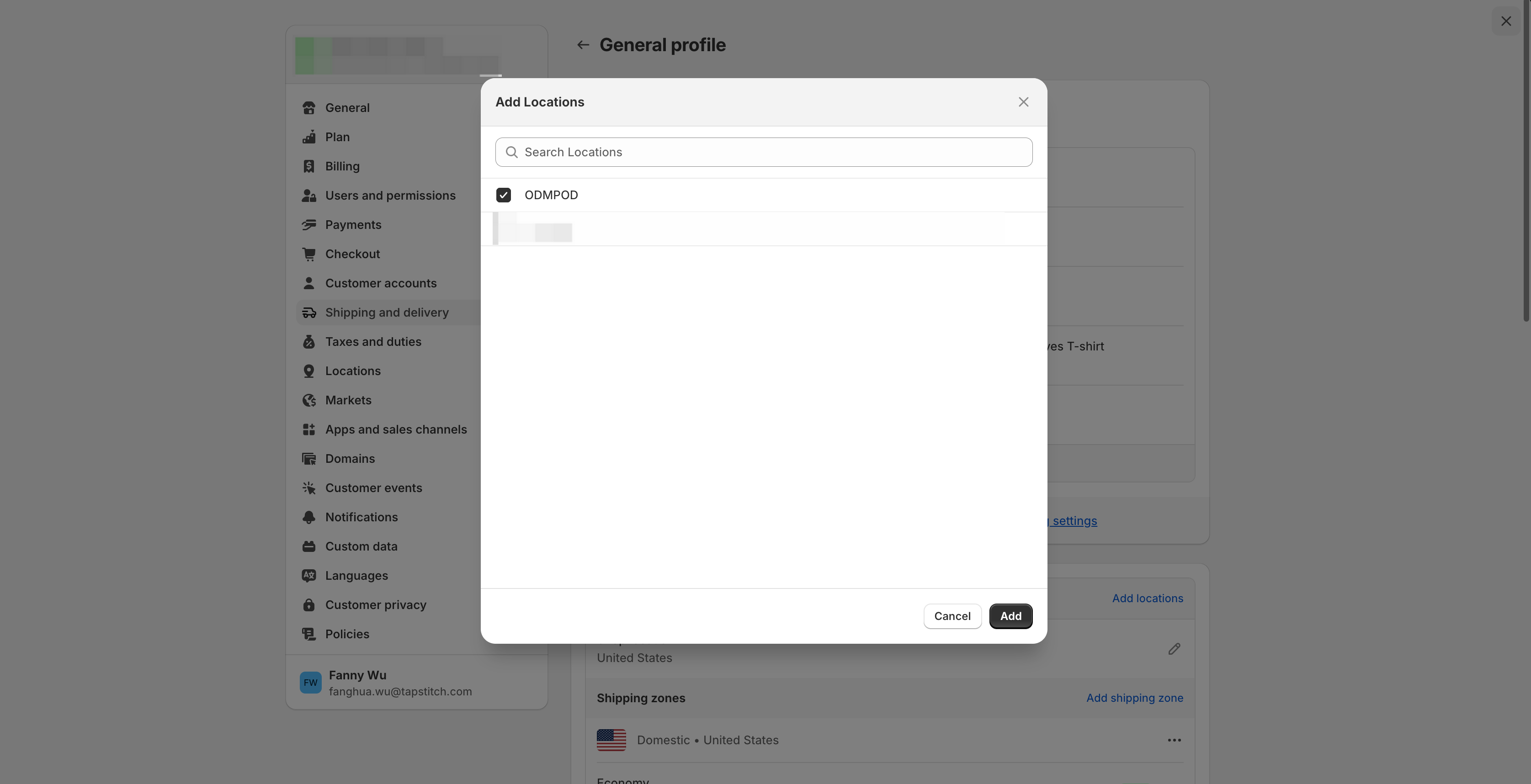The width and height of the screenshot is (1531, 784).
Task: Go back from General profile page
Action: click(582, 45)
